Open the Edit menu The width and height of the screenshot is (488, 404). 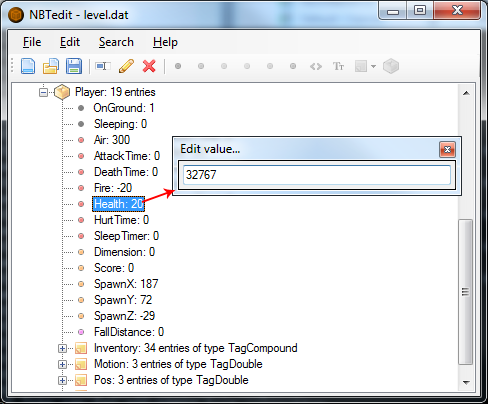pyautogui.click(x=70, y=42)
